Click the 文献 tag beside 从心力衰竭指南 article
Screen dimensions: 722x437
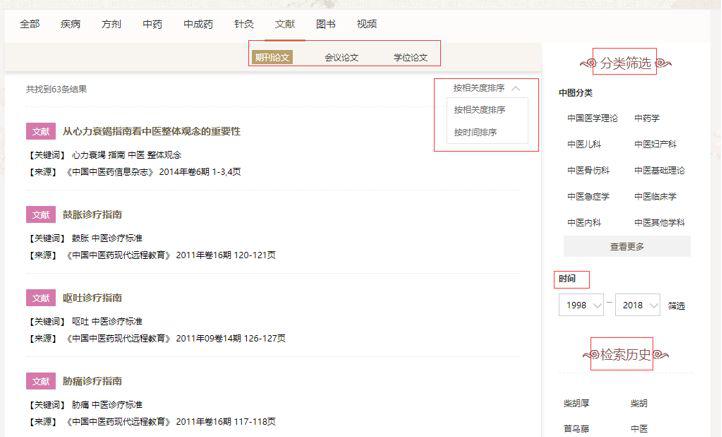coord(41,131)
